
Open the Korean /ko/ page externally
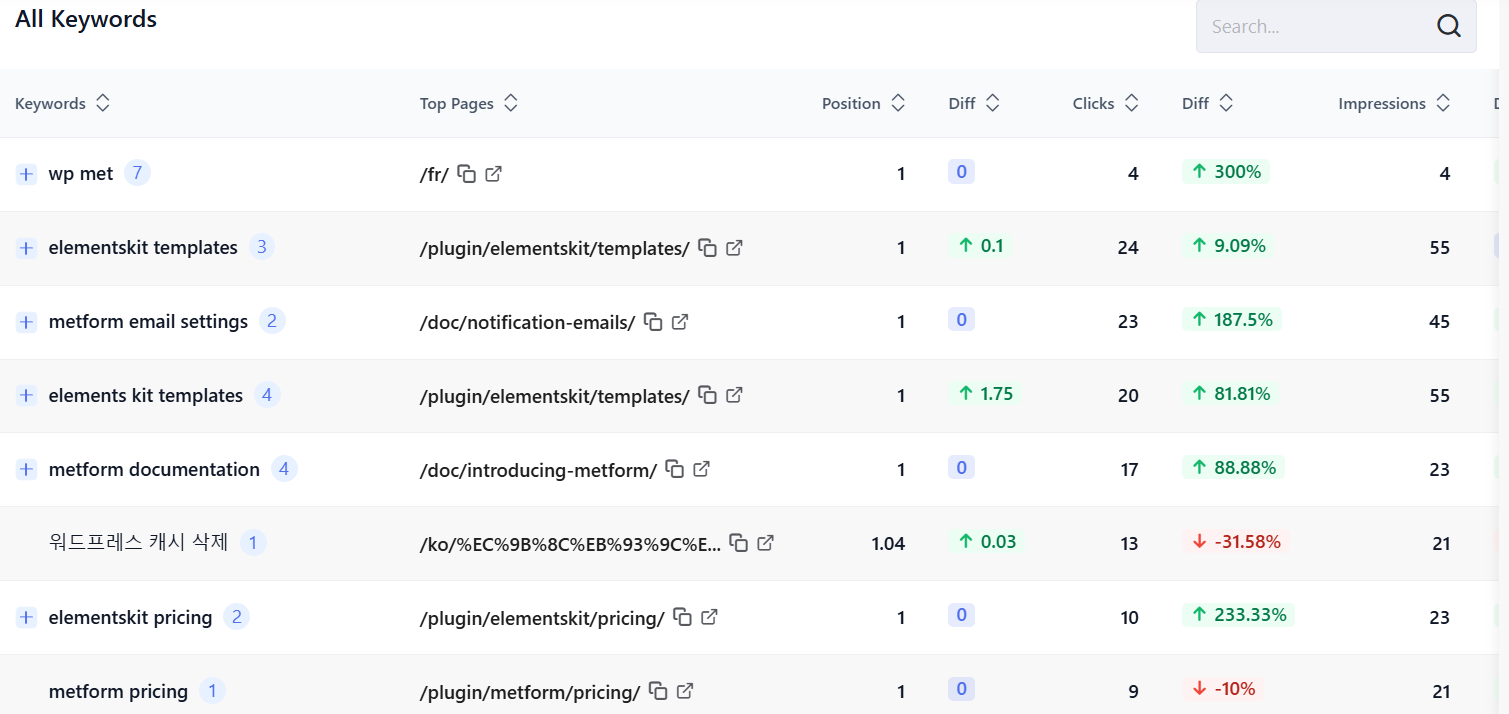coord(765,543)
